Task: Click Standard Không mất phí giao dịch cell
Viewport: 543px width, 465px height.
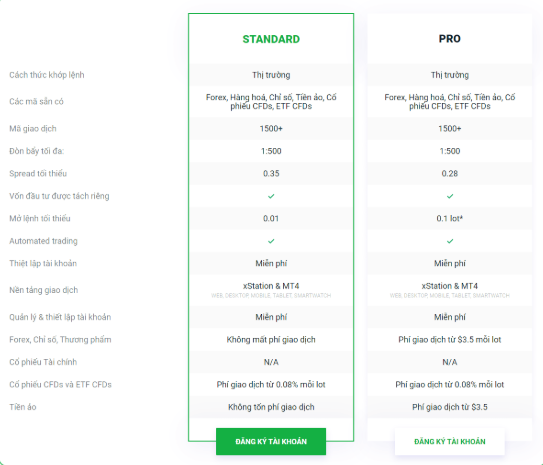Action: click(271, 340)
